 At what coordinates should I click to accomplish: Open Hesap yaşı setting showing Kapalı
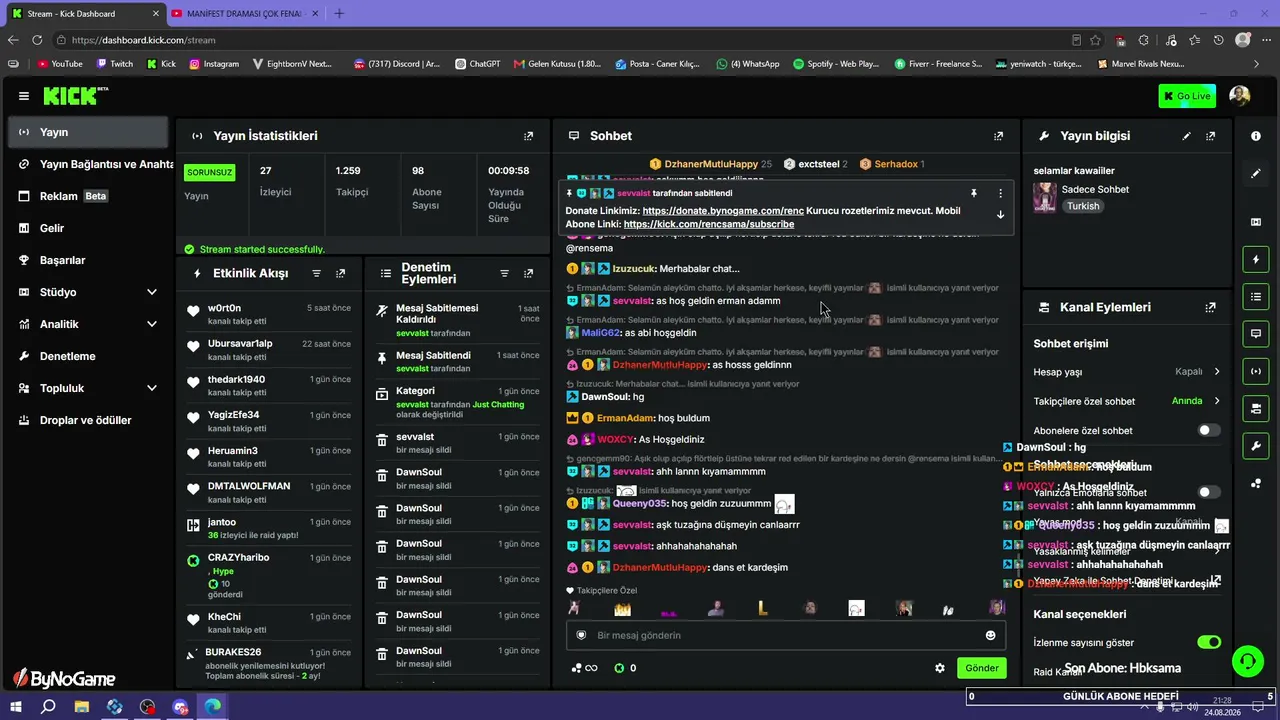1127,372
